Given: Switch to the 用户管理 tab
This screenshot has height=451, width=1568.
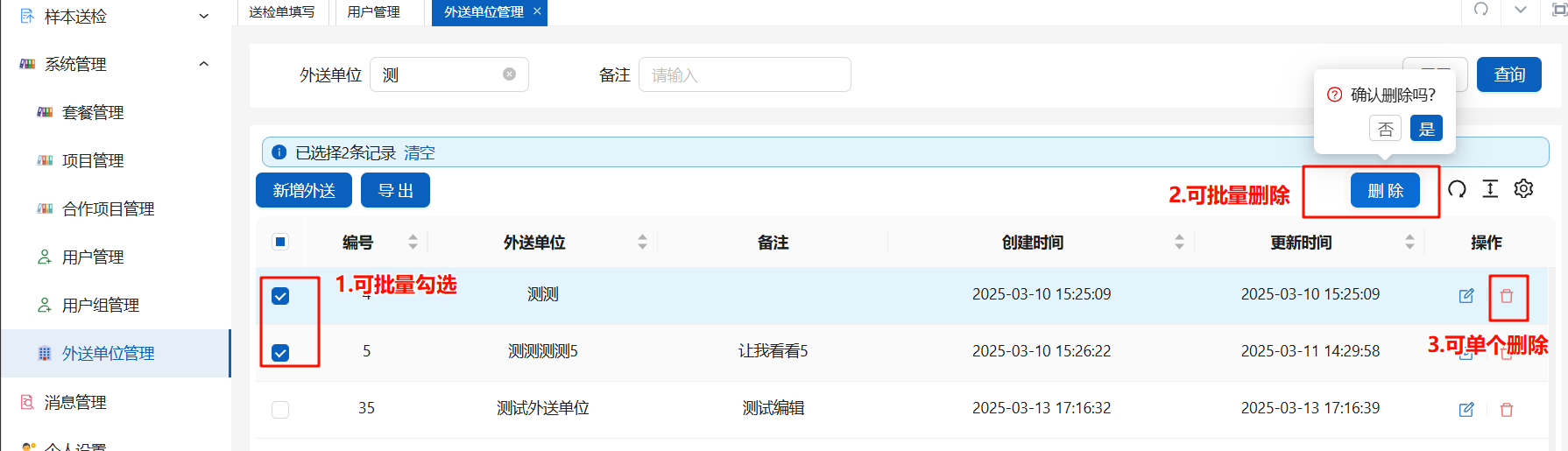Looking at the screenshot, I should coord(374,12).
